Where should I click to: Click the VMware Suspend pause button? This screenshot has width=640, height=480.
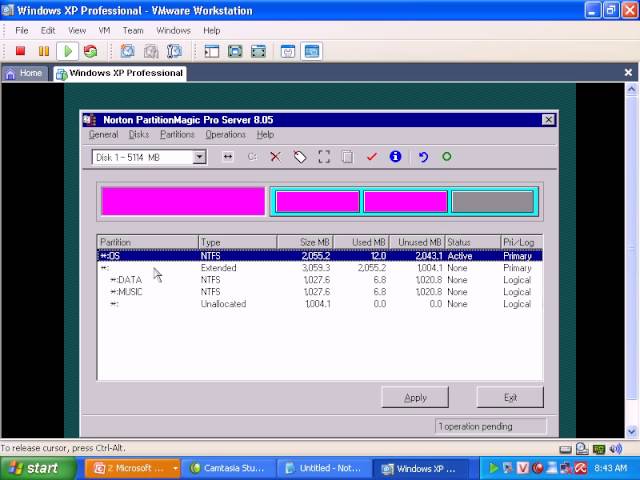44,51
